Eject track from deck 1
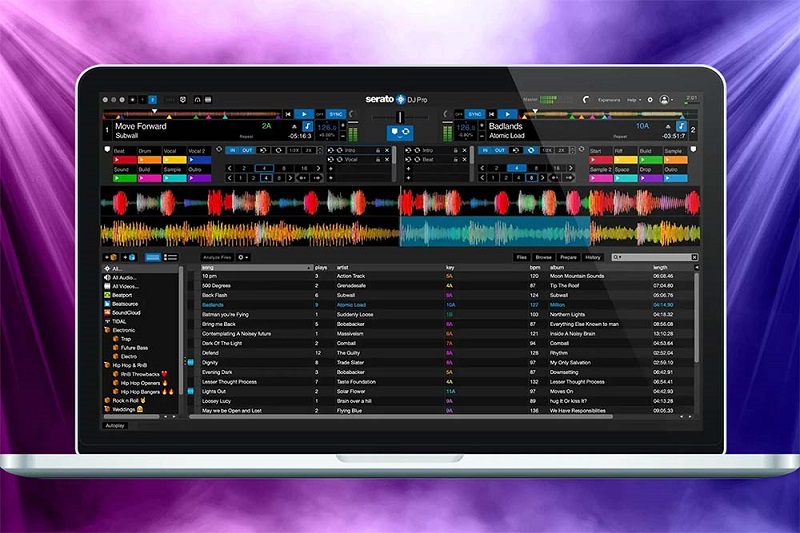Viewport: 800px width, 533px height. [294, 126]
